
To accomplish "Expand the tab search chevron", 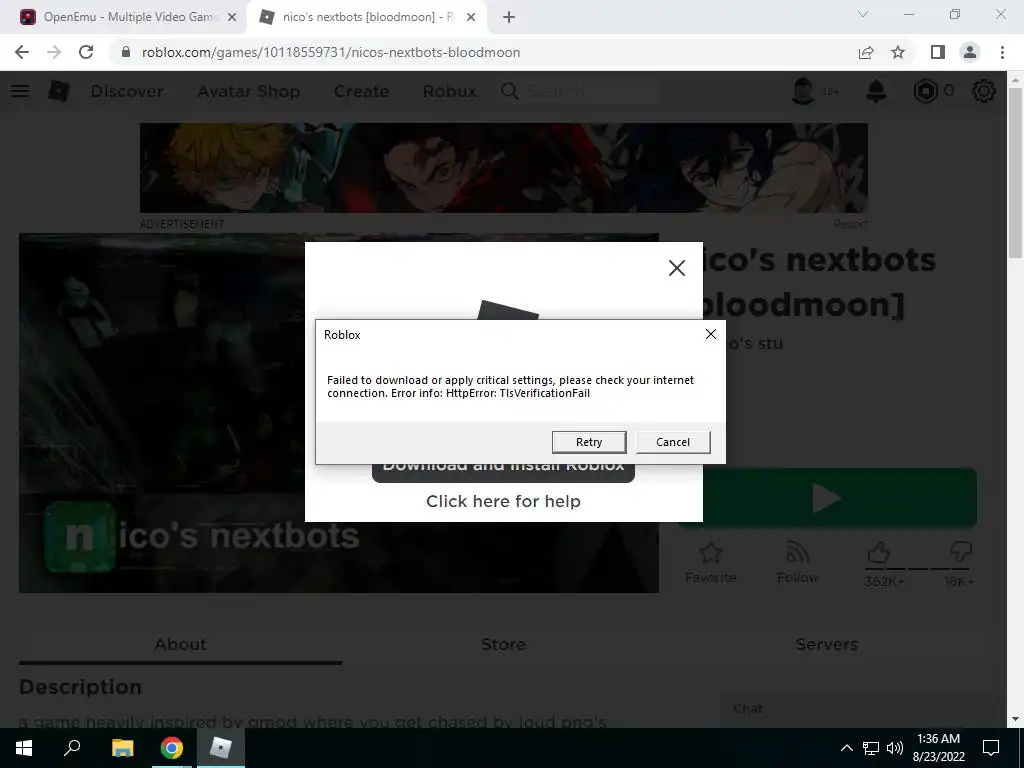I will click(863, 14).
